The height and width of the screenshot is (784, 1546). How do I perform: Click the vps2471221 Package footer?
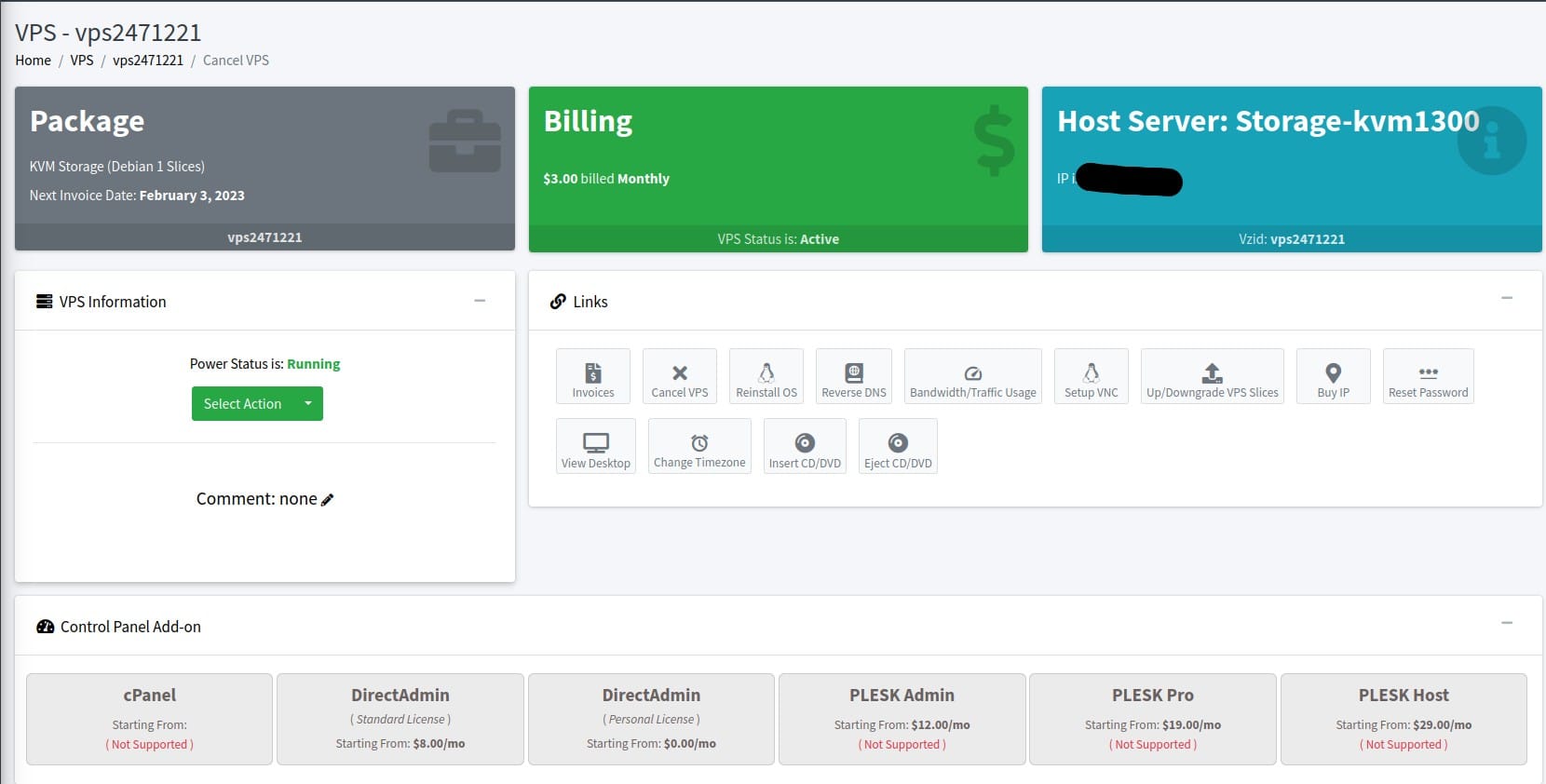click(x=264, y=237)
